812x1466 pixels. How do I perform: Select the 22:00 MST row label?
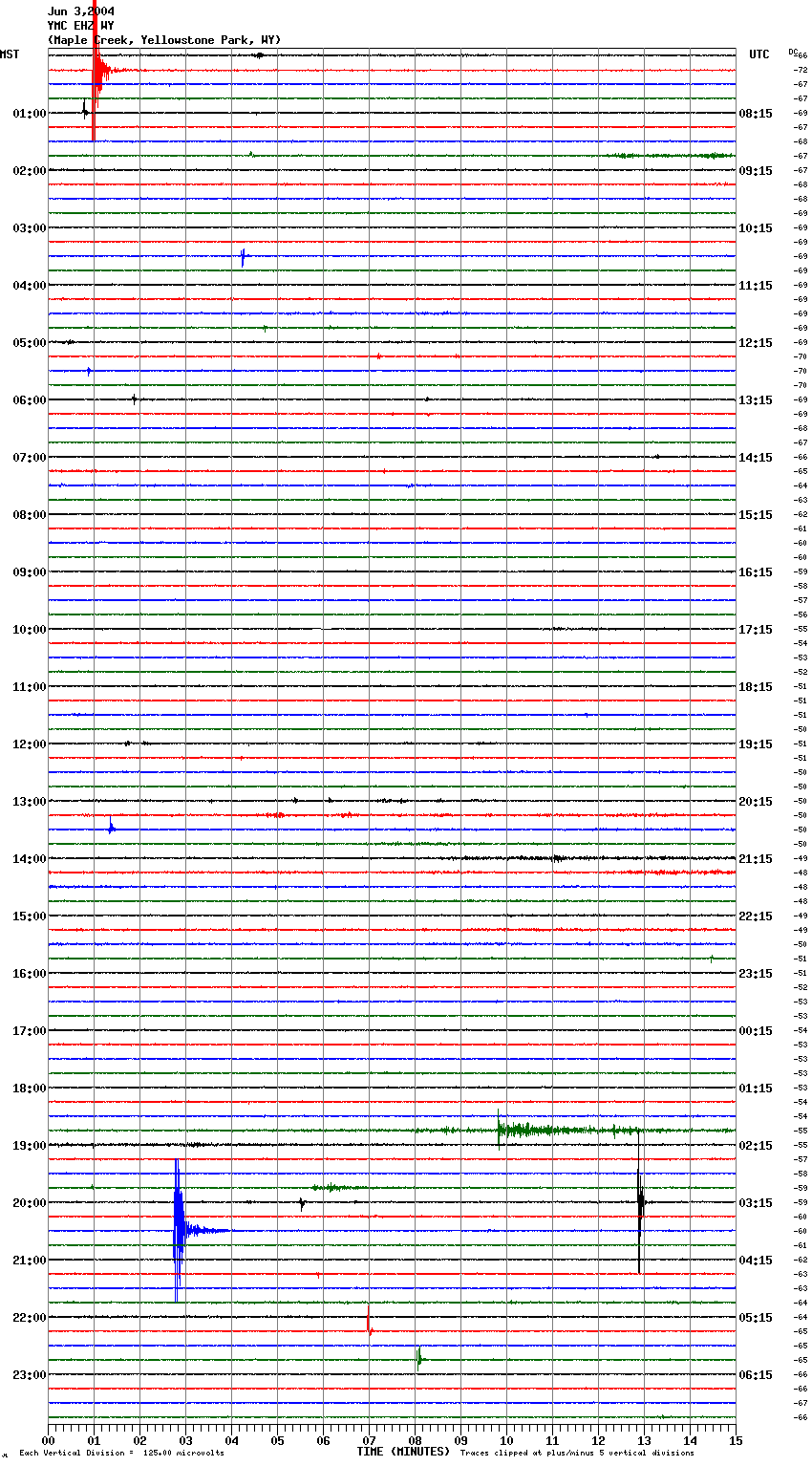pyautogui.click(x=29, y=1318)
